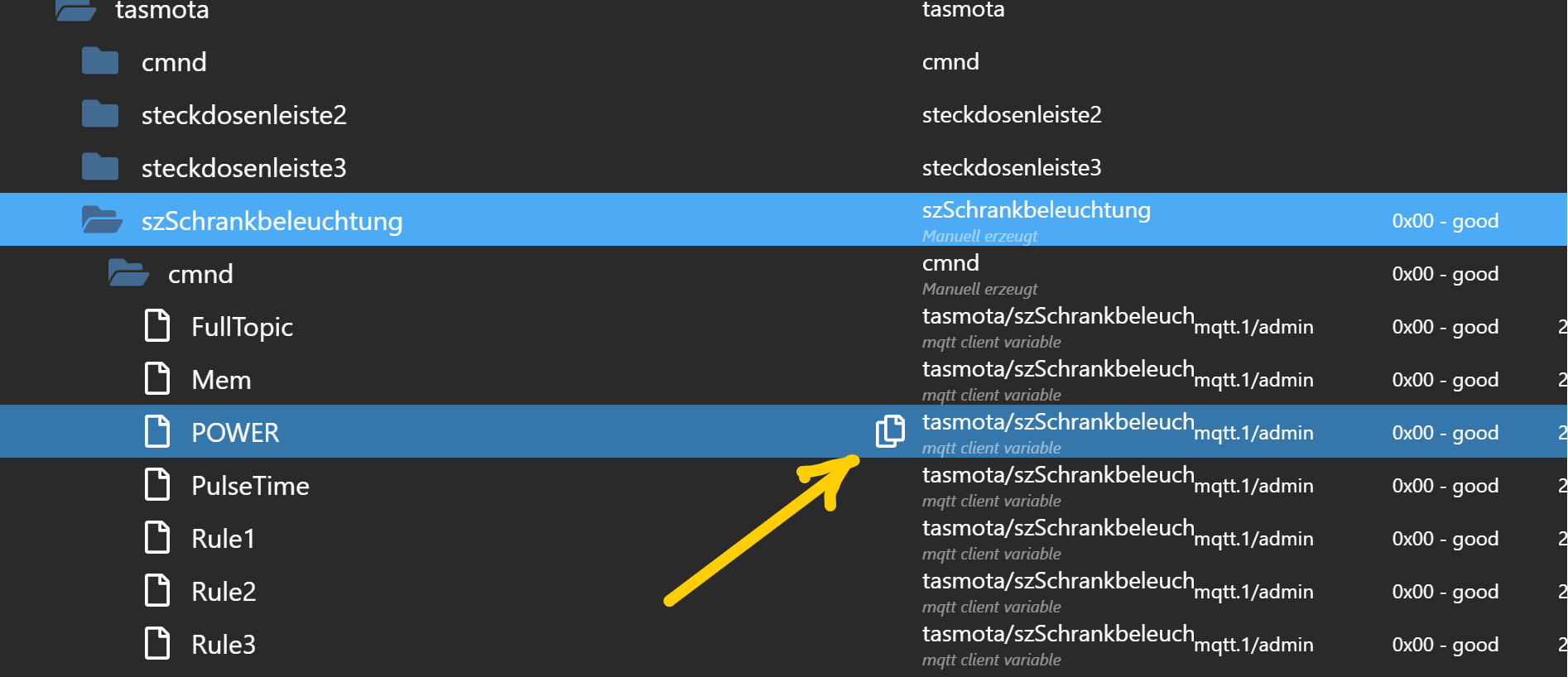Click the Rule1 file icon
The image size is (1568, 677).
point(157,538)
